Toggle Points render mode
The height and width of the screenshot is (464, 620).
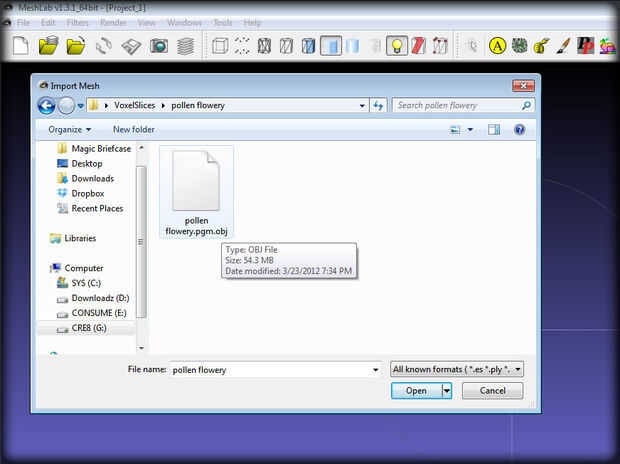coord(242,46)
